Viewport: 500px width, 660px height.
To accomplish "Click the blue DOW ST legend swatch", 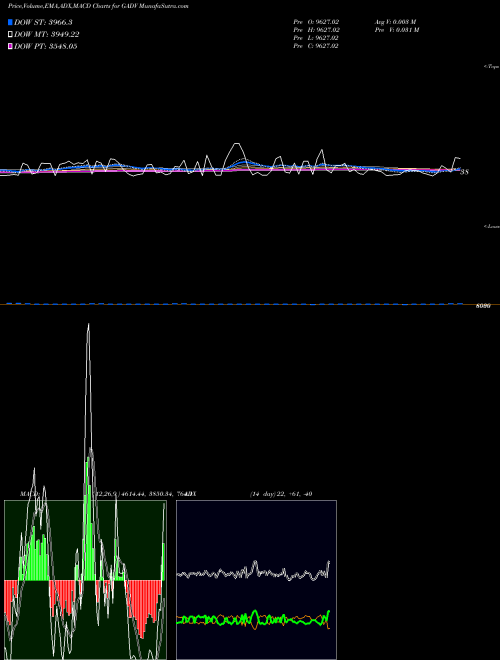I will click(11, 22).
